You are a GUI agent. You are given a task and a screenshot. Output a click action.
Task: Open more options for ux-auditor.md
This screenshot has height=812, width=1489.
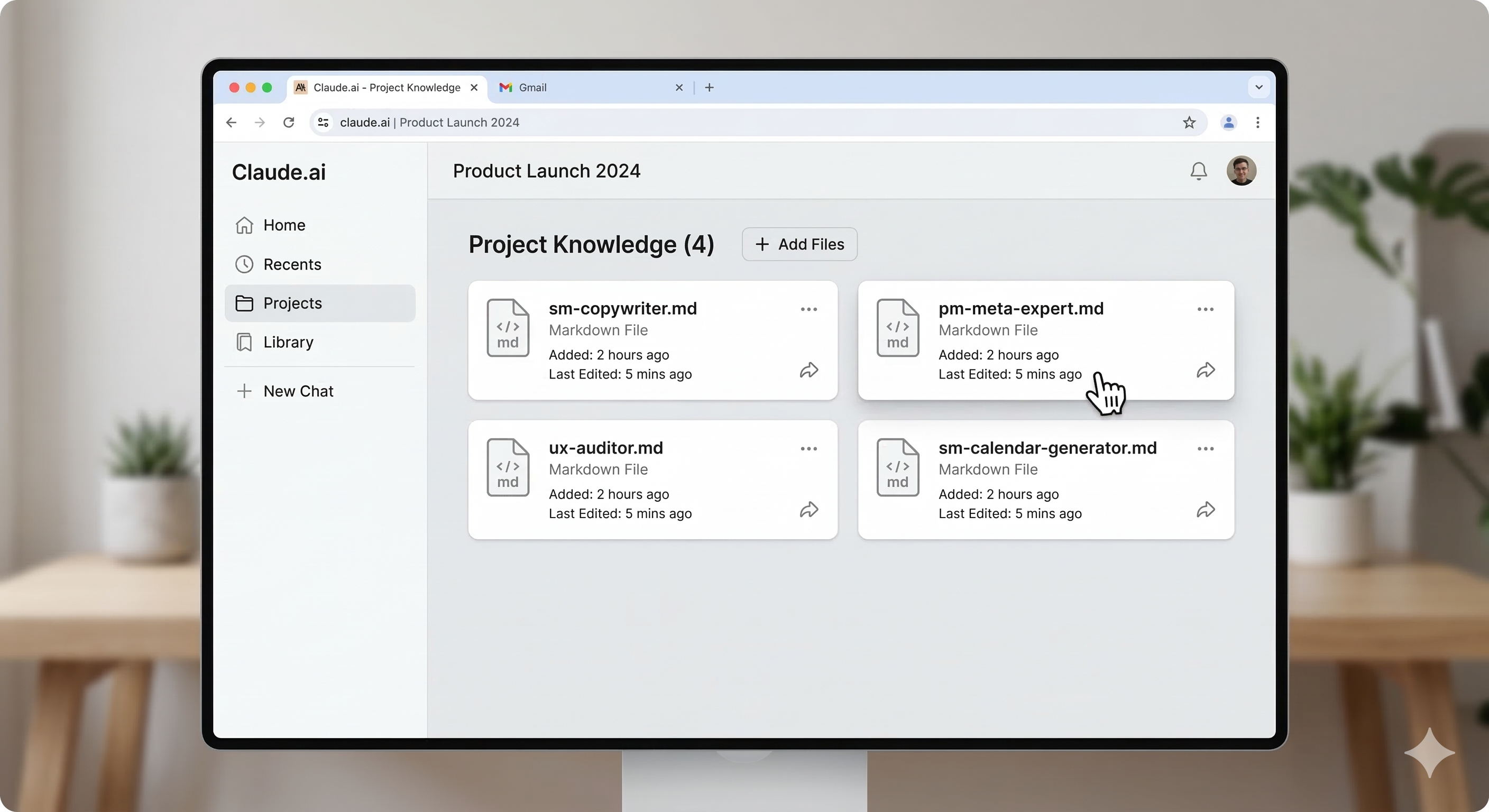coord(808,449)
